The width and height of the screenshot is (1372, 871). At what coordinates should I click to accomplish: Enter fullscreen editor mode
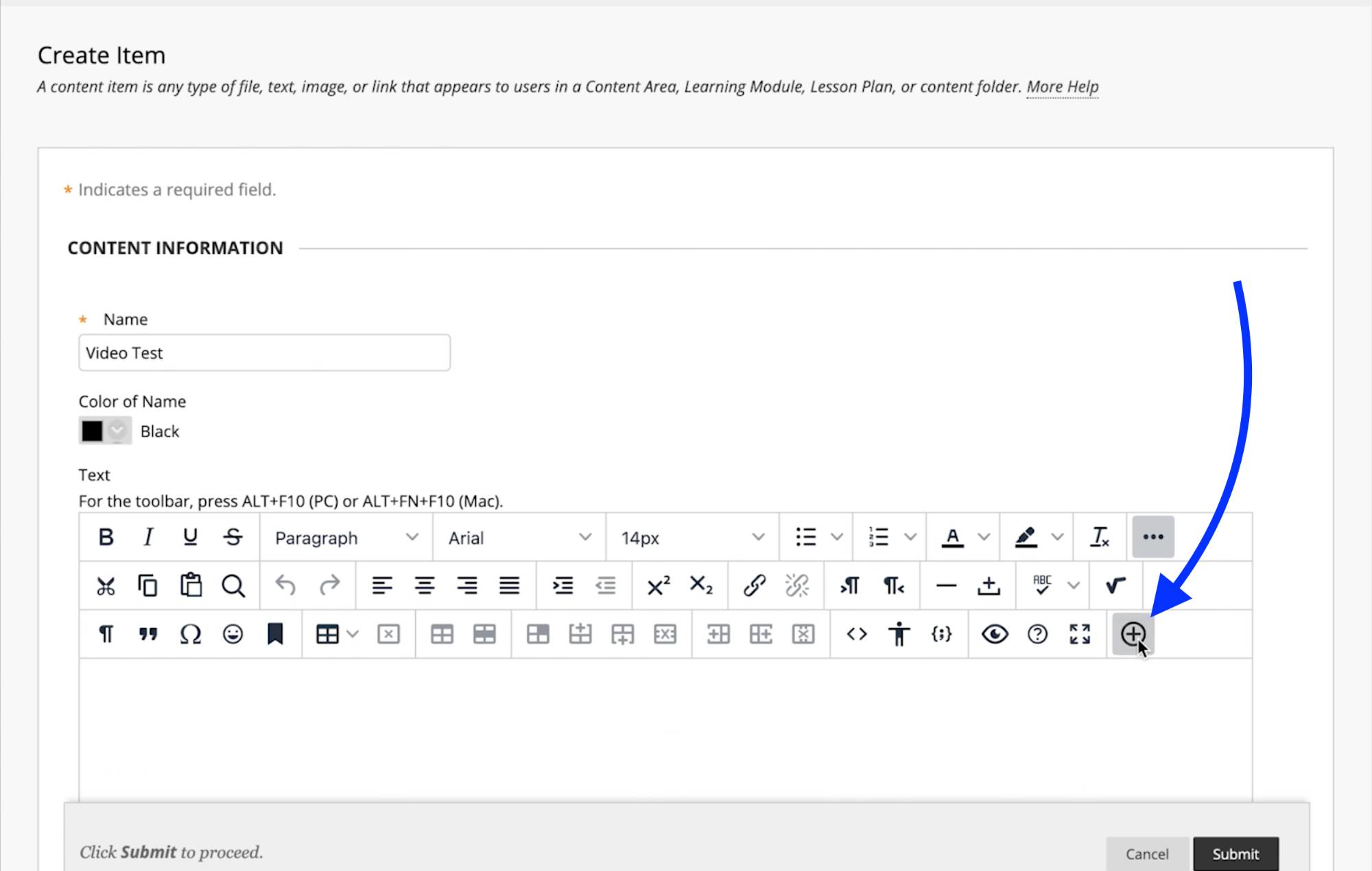[1080, 634]
